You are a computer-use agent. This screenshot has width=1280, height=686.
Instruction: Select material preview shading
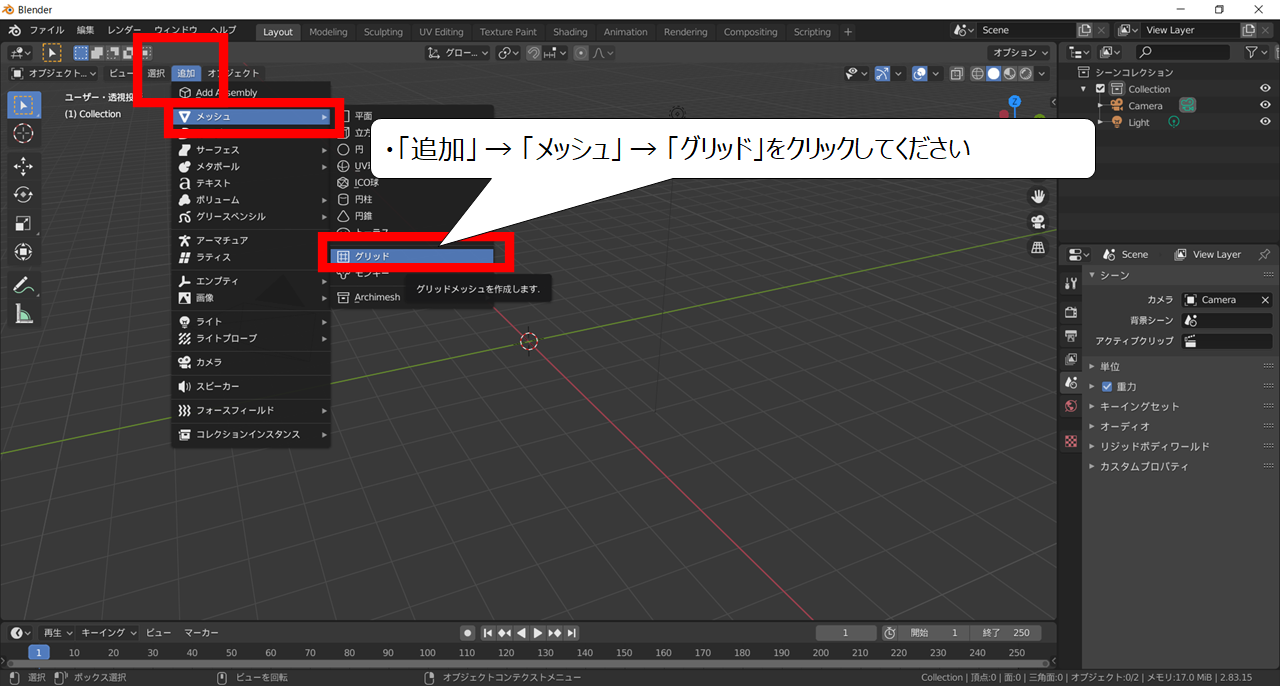point(1010,73)
